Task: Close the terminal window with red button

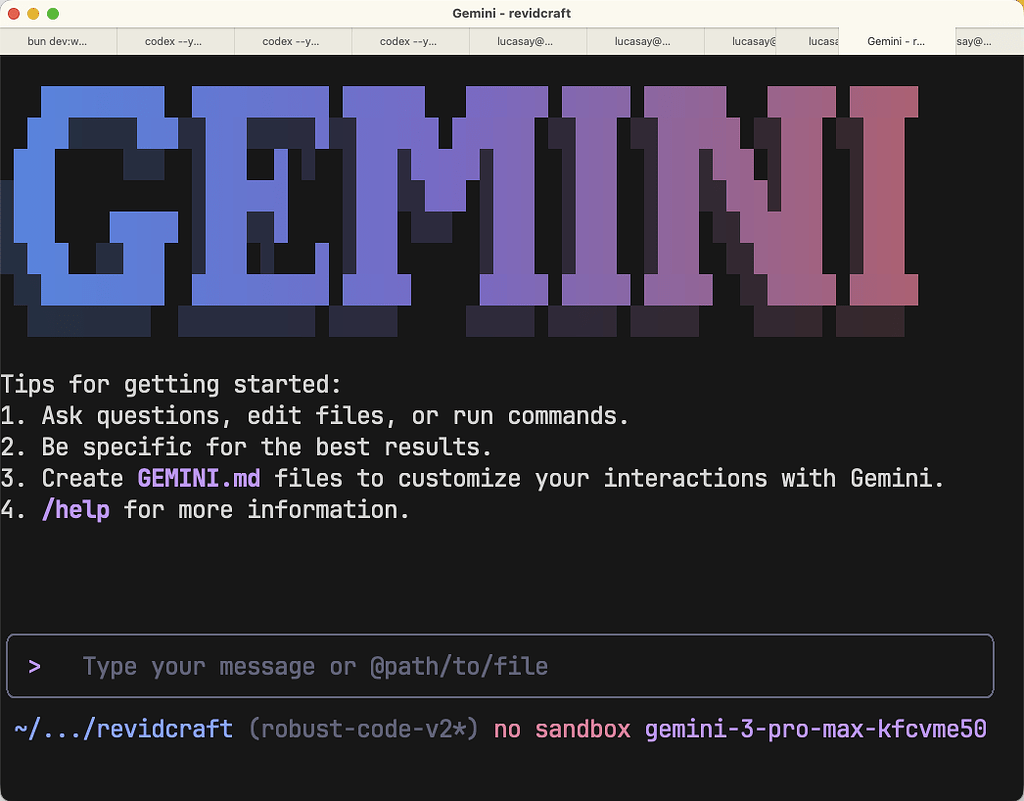Action: [x=13, y=14]
